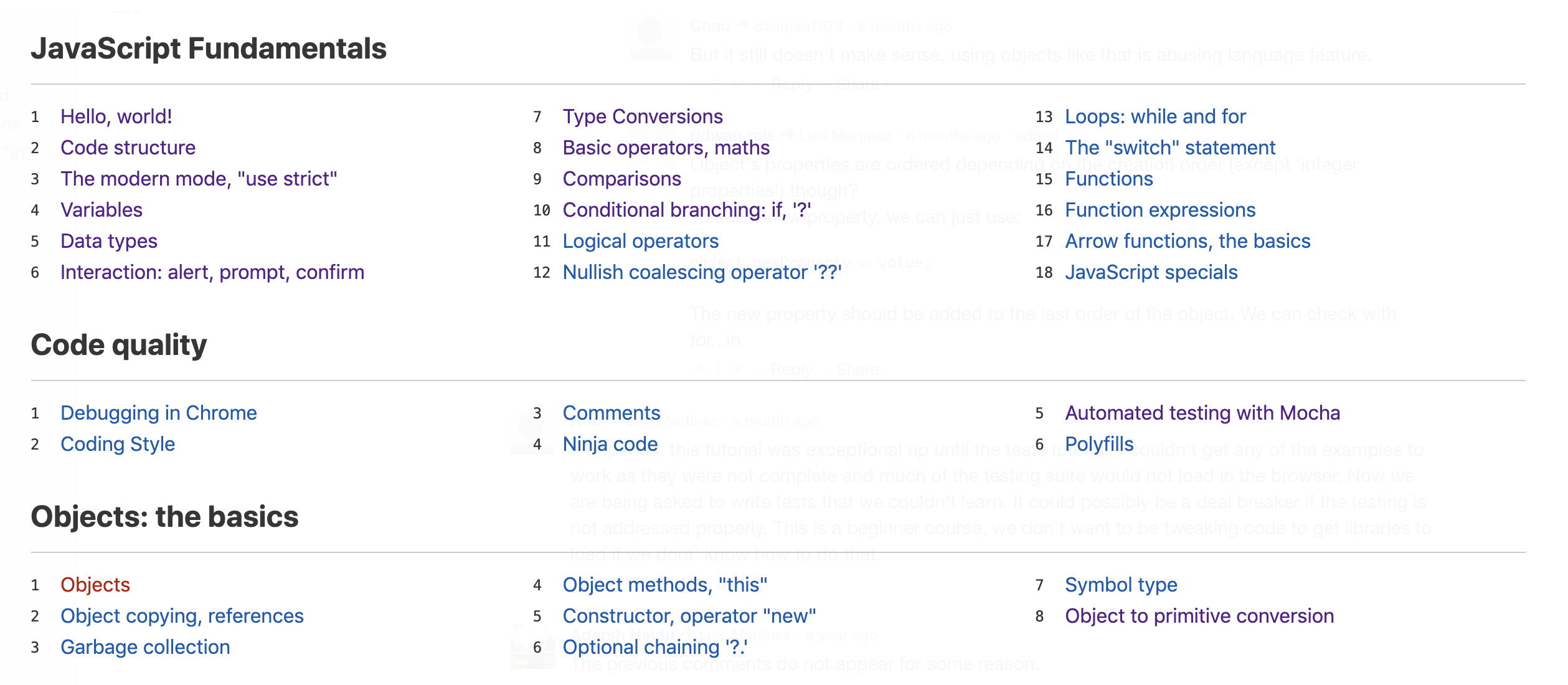Select the Data types chapter

tap(109, 241)
